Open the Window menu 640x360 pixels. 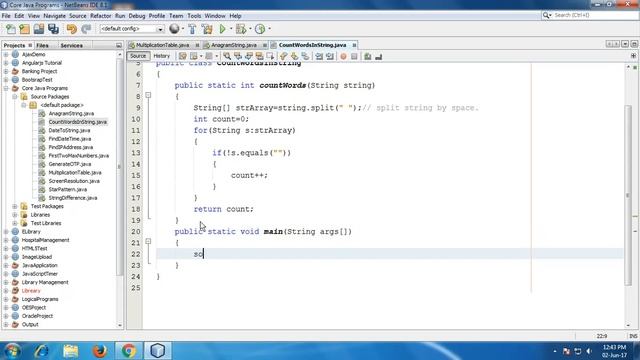(x=215, y=16)
